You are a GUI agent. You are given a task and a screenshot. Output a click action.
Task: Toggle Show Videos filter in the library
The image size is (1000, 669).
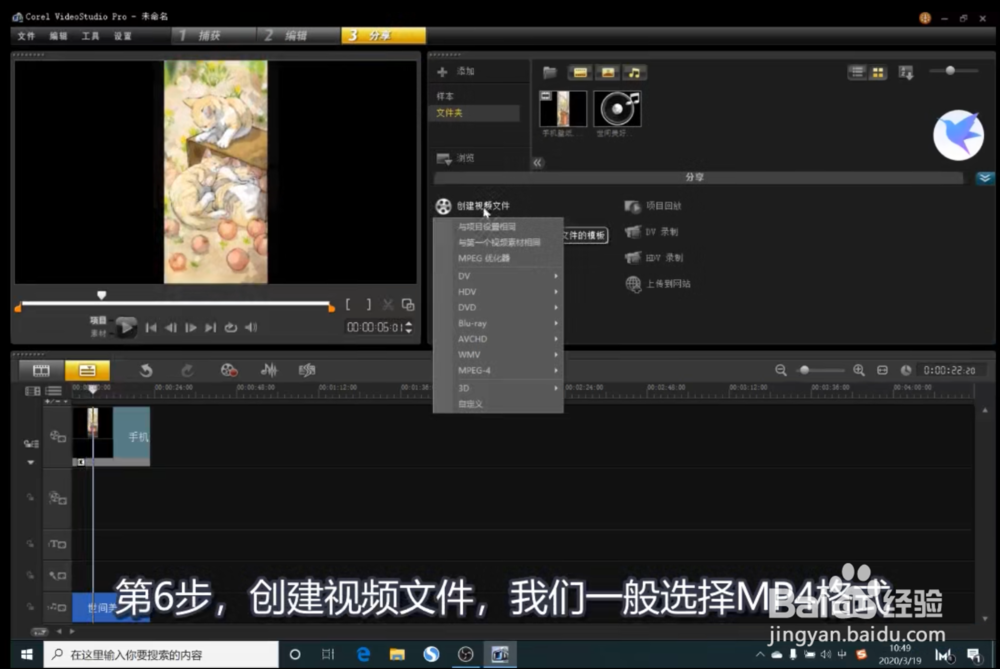[580, 73]
